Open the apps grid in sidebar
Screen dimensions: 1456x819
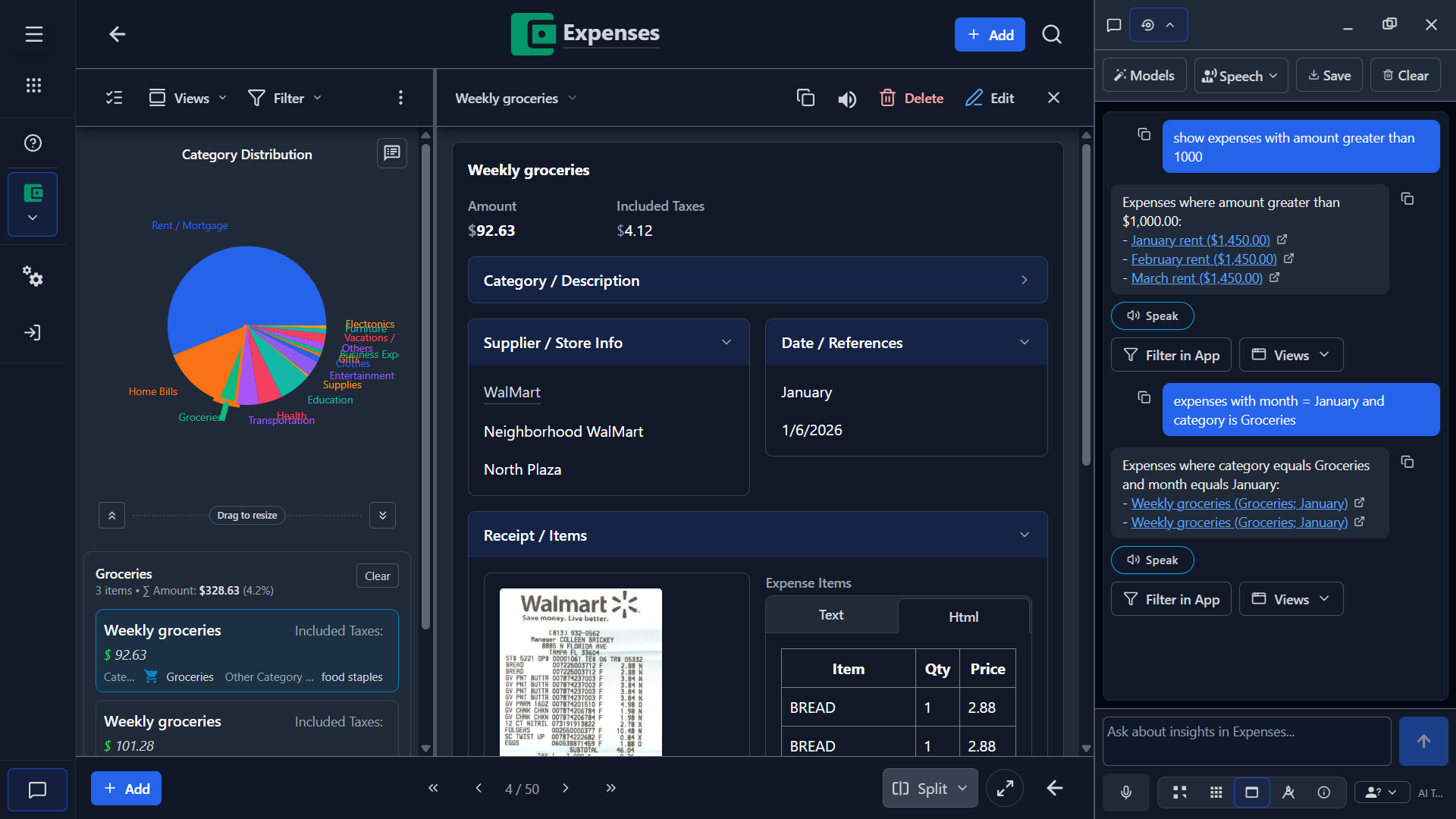coord(33,85)
